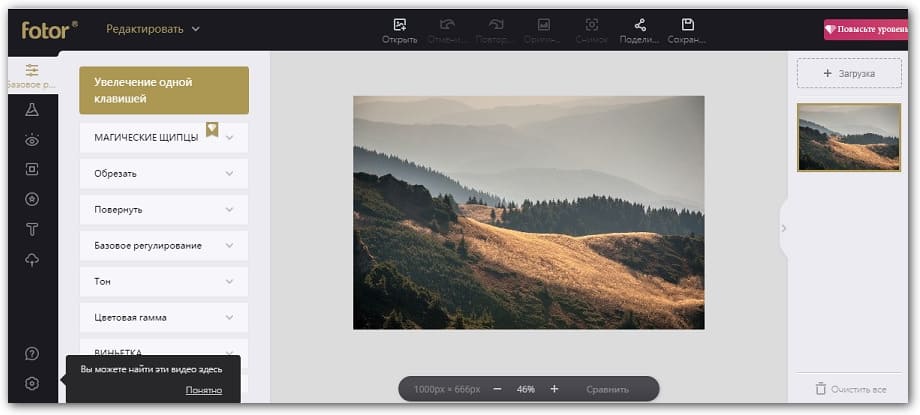Image resolution: width=920 pixels, height=415 pixels.
Task: Open the settings gear icon
Action: click(32, 383)
